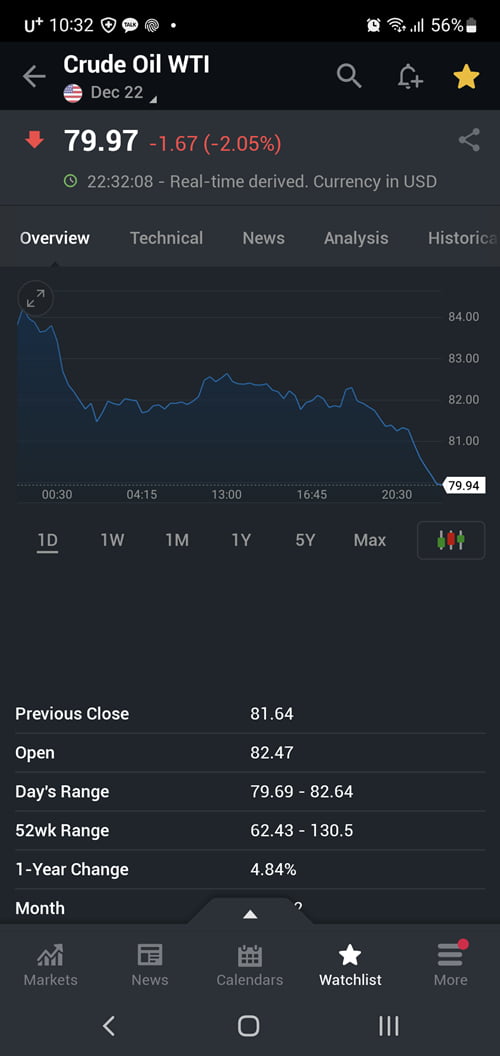
Task: Switch to the candlestick chart view
Action: tap(451, 540)
